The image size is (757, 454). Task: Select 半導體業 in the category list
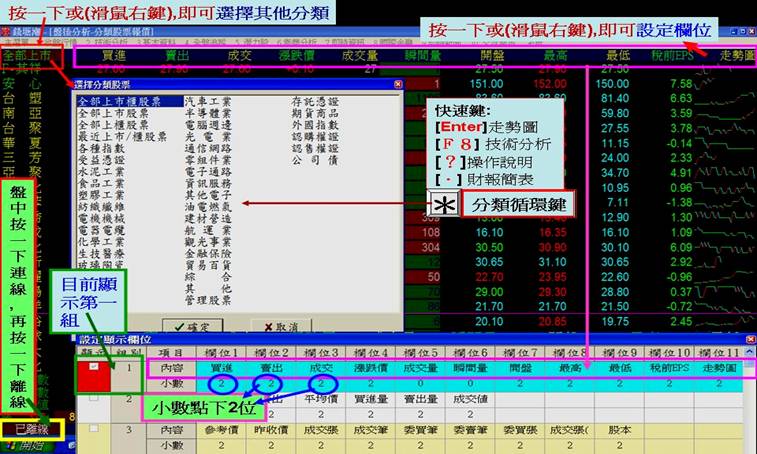click(209, 114)
